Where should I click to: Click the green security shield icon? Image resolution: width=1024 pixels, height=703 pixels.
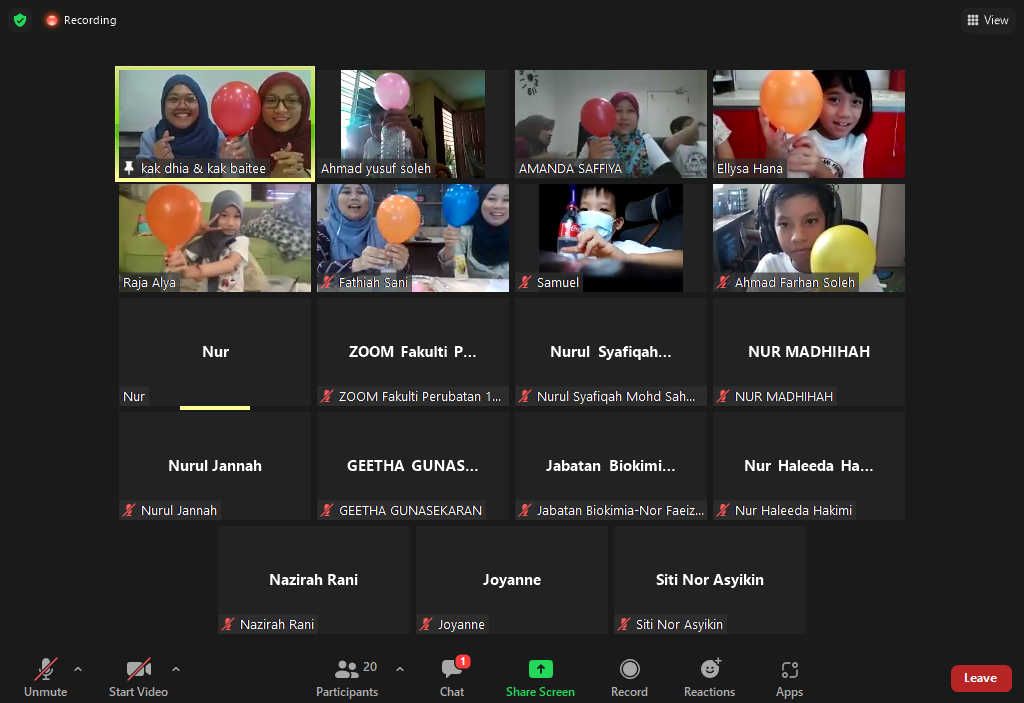(x=20, y=19)
